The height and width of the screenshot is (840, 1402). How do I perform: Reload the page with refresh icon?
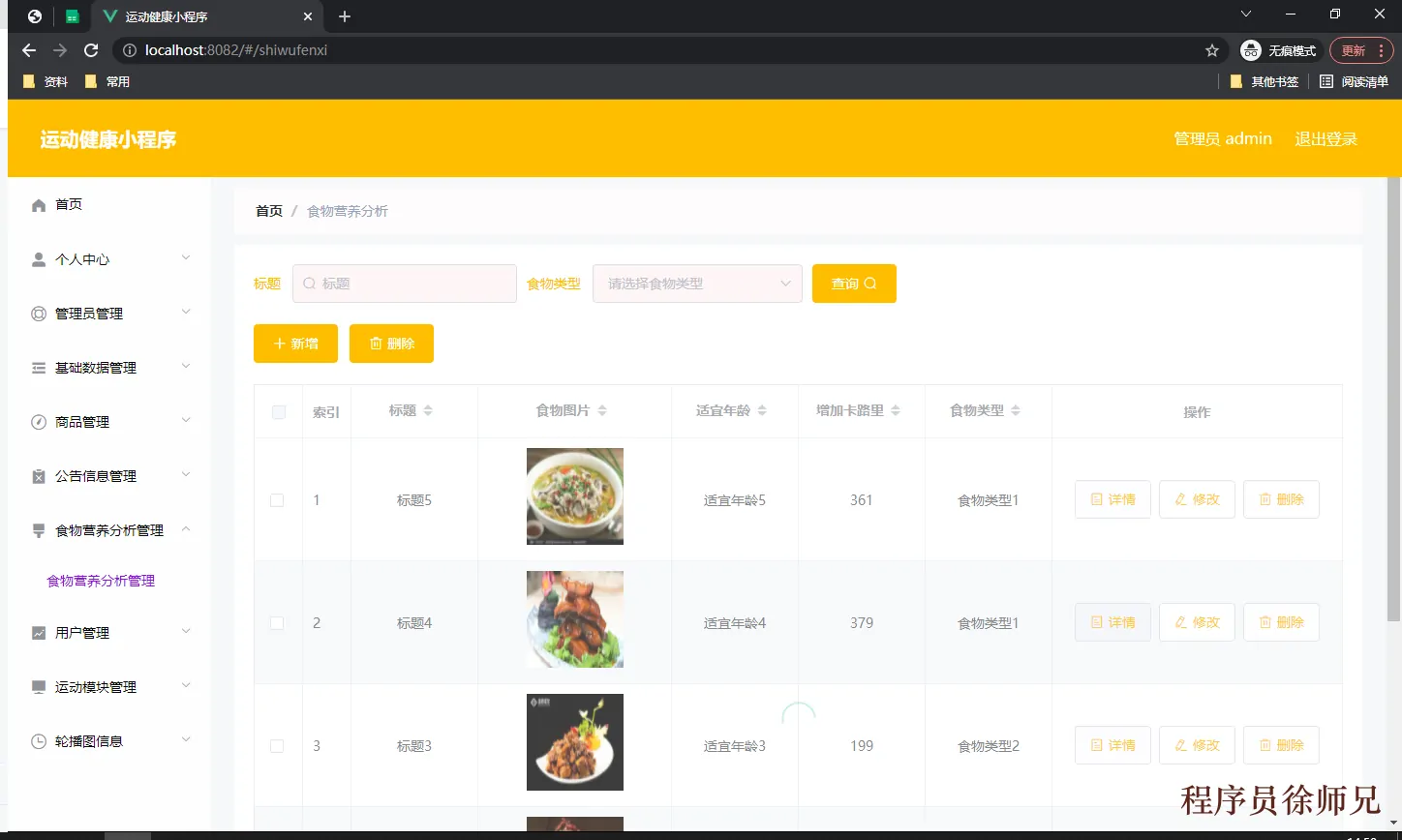[x=91, y=50]
